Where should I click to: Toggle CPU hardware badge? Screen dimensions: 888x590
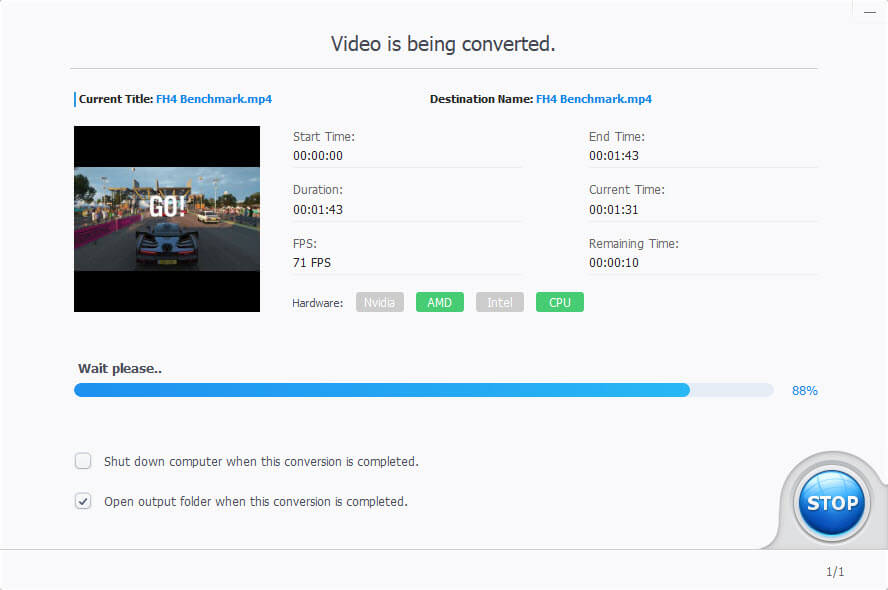(560, 302)
